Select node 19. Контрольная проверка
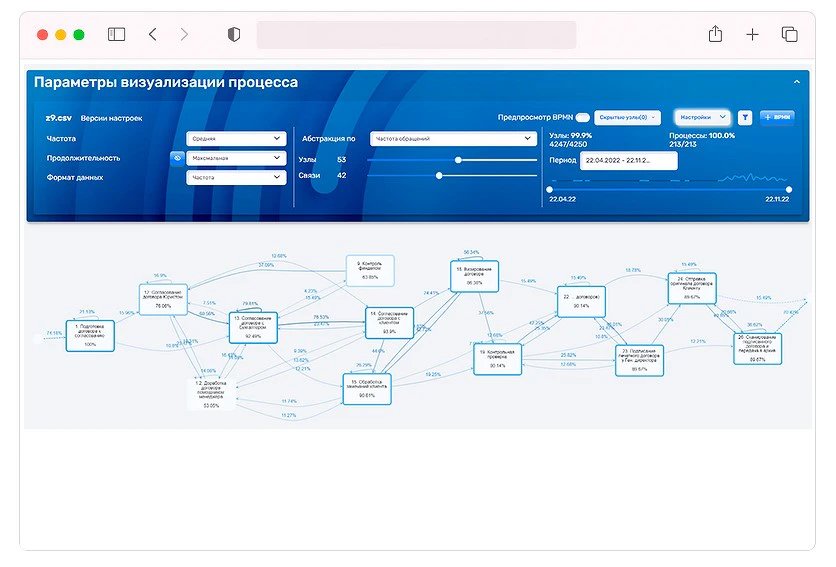 click(497, 359)
